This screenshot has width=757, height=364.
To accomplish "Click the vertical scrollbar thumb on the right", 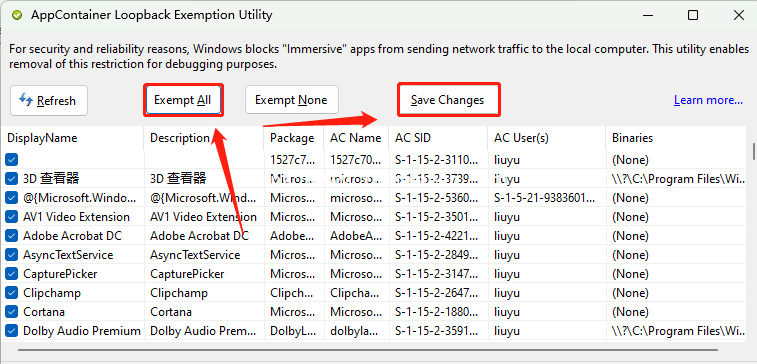I will click(754, 151).
